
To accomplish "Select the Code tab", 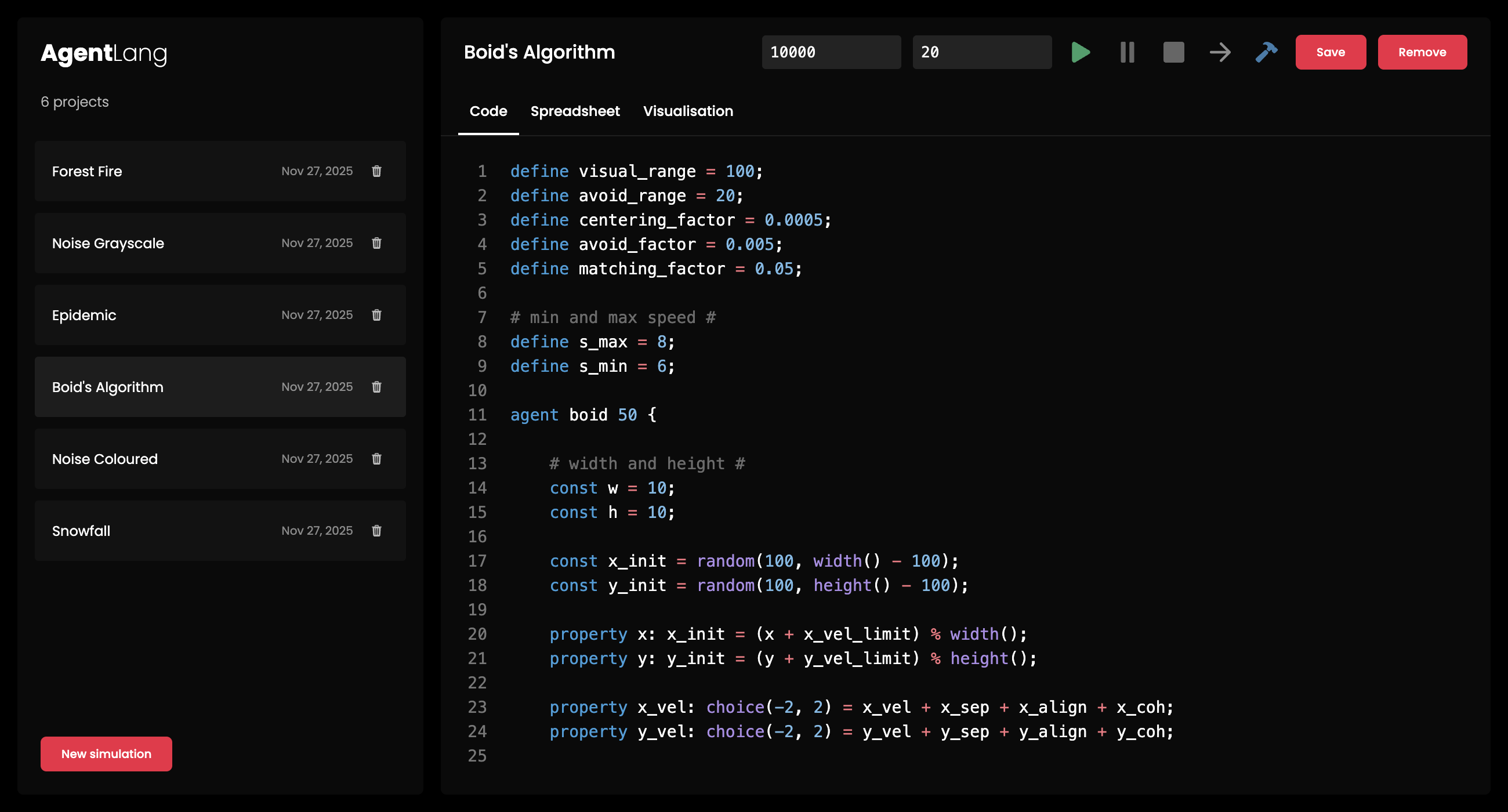I will [x=488, y=111].
